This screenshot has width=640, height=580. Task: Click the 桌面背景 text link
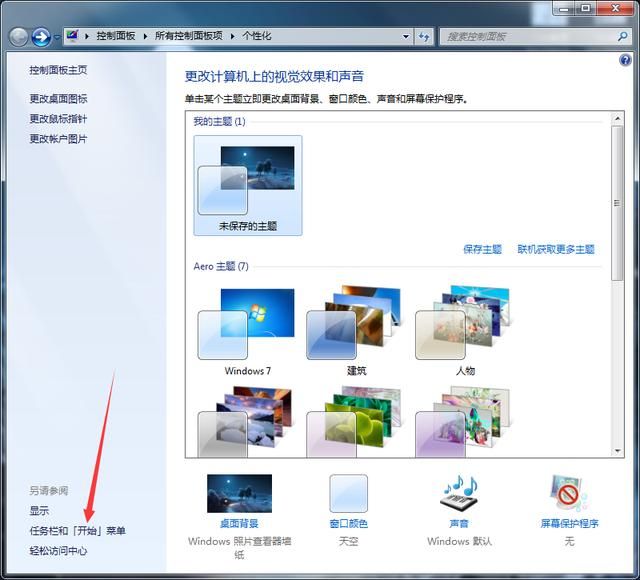point(240,523)
